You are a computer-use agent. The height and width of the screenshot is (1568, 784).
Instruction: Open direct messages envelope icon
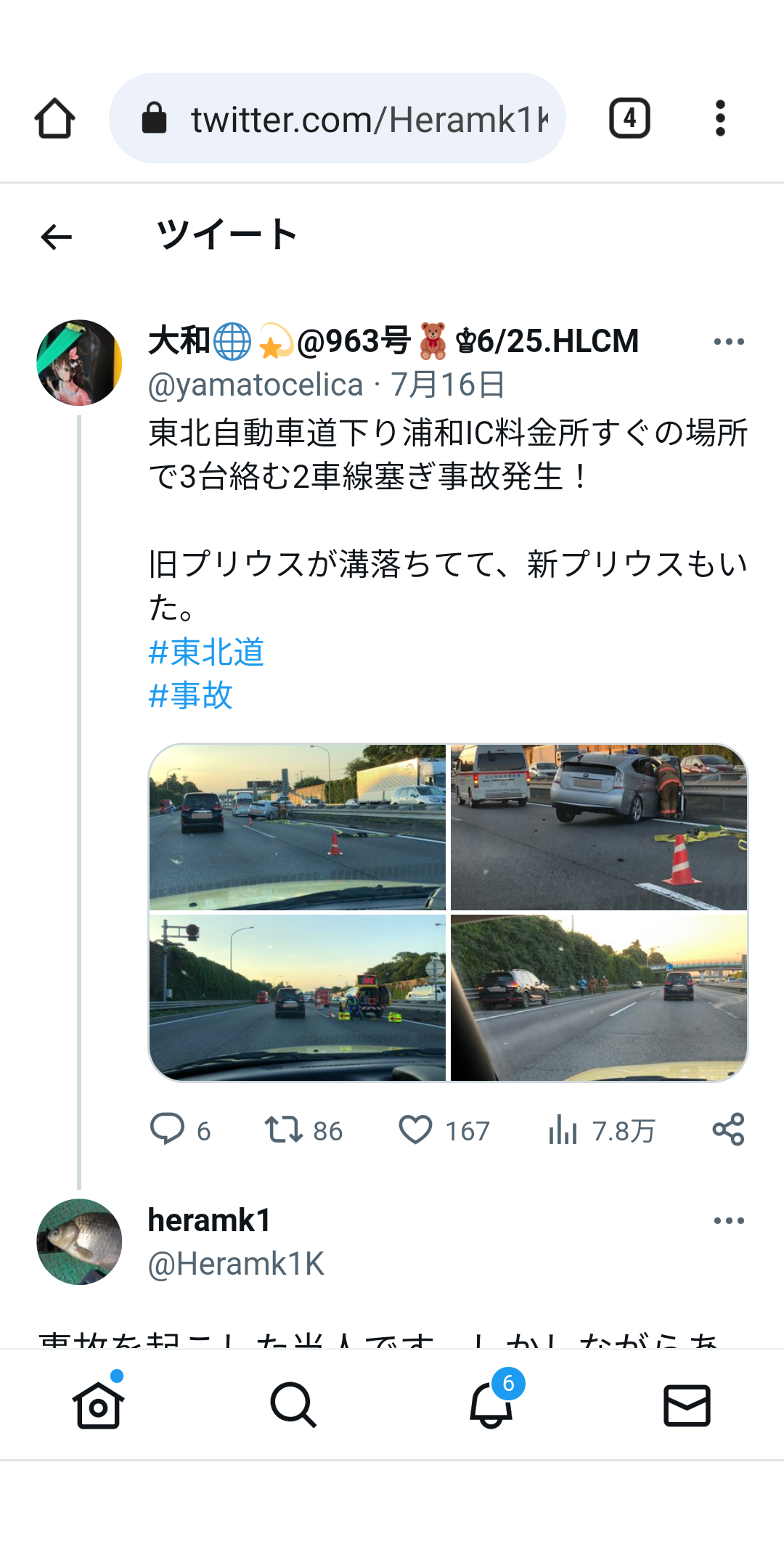[687, 1405]
